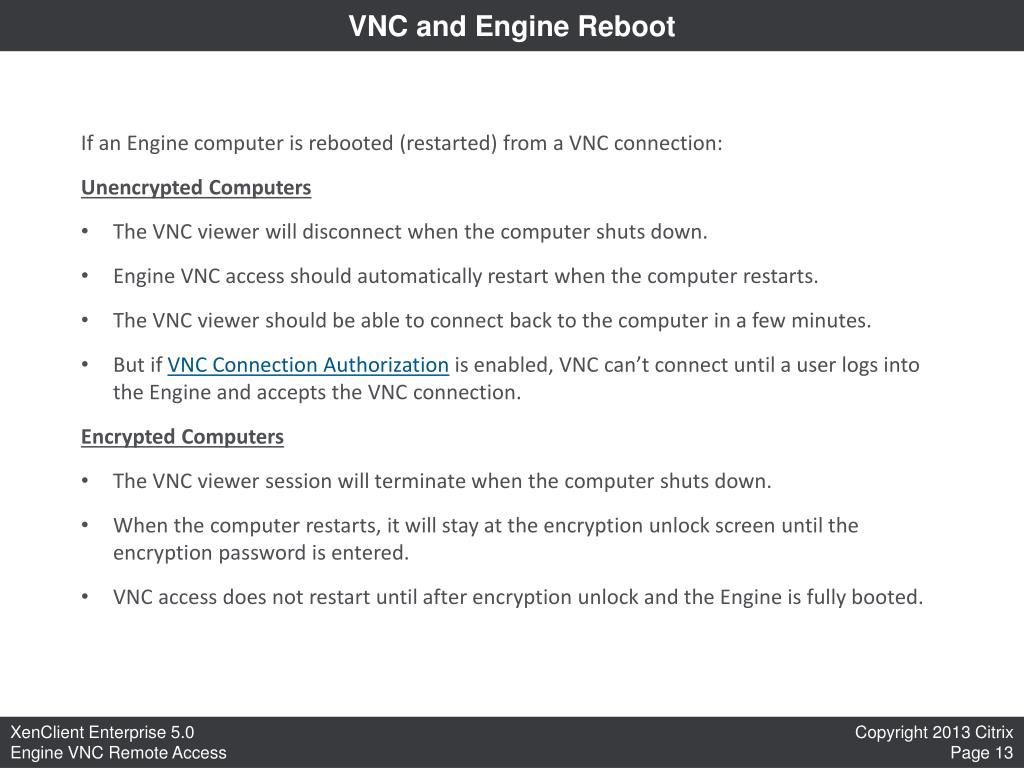Click the bullet about VNC access not restarting
Viewport: 1024px width, 768px height.
coord(518,598)
